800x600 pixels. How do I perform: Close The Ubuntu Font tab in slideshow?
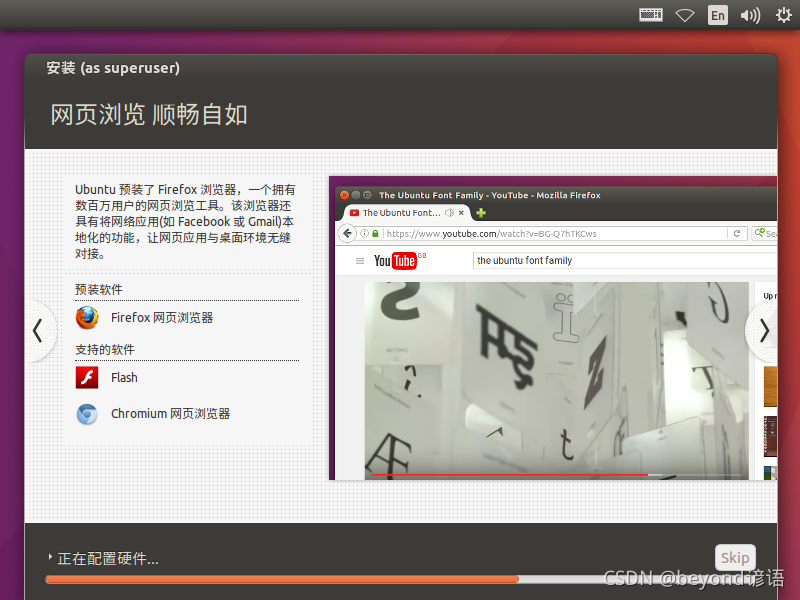click(461, 213)
